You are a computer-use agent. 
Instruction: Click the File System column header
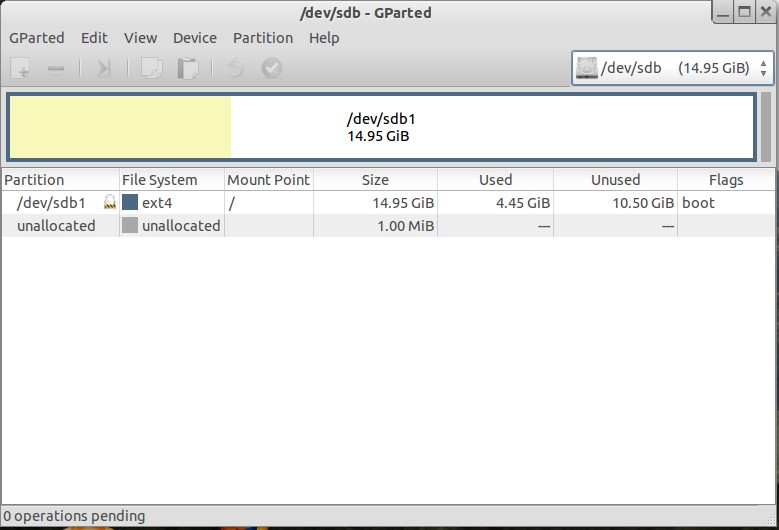pyautogui.click(x=160, y=180)
